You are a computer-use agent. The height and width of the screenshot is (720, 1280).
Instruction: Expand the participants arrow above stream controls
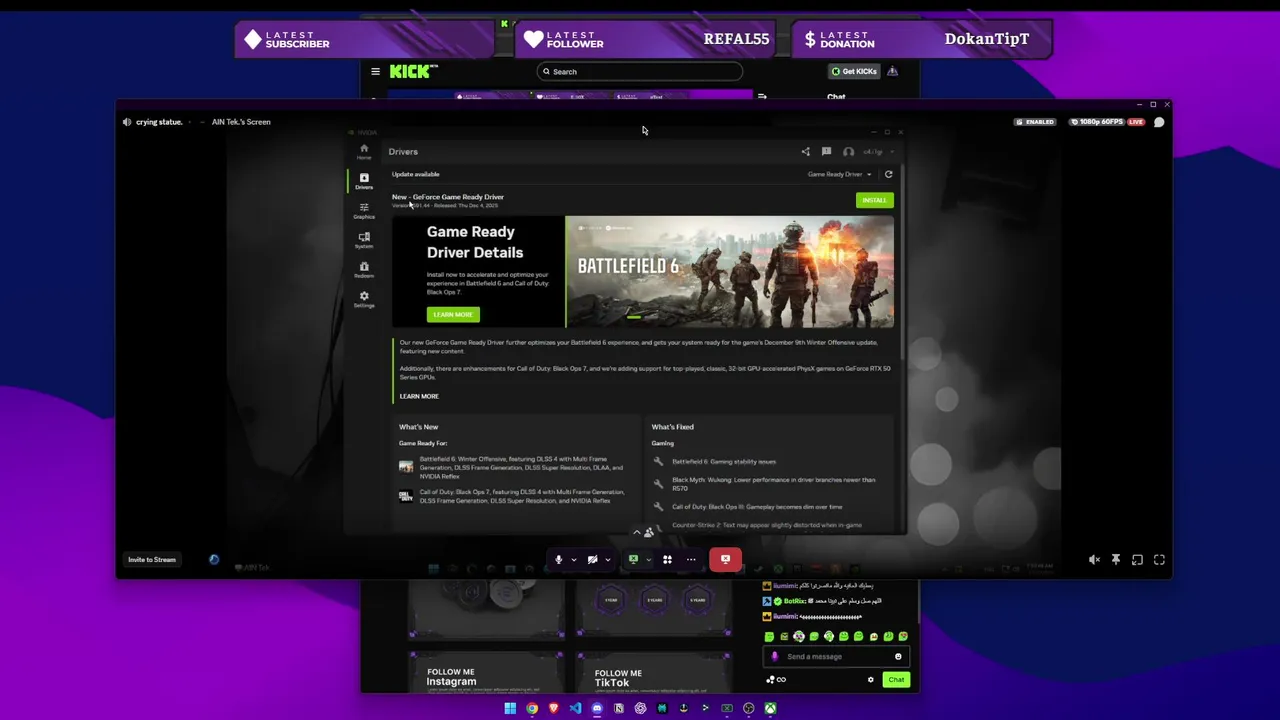(637, 532)
